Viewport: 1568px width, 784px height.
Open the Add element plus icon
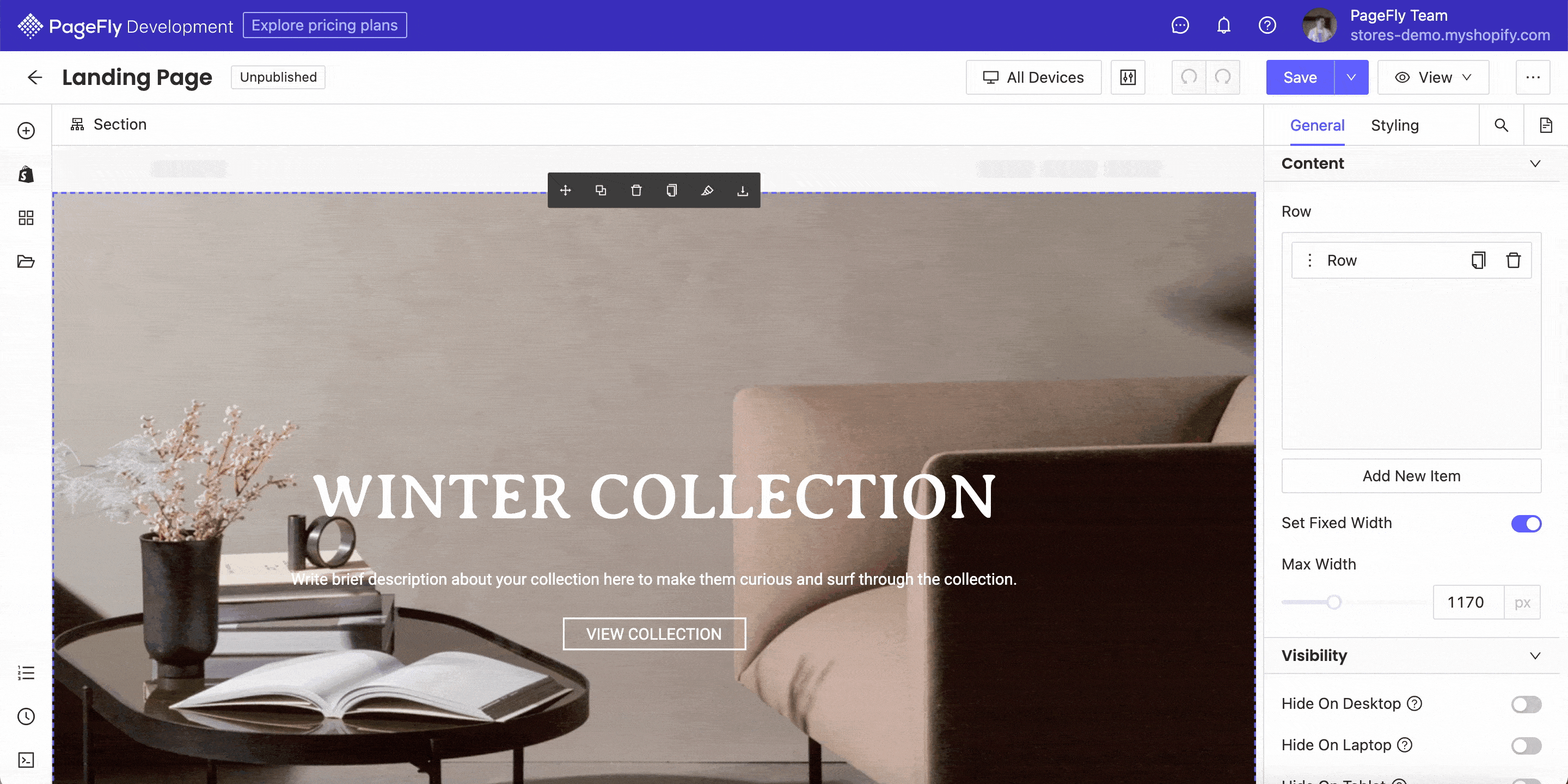[x=26, y=131]
